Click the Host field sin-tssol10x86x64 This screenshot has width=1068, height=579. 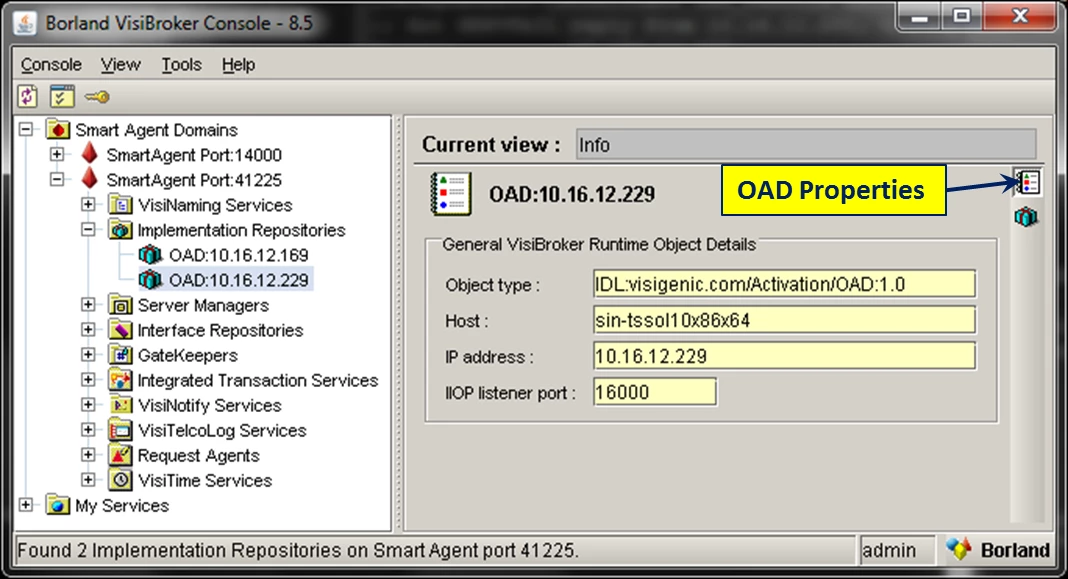coord(784,320)
